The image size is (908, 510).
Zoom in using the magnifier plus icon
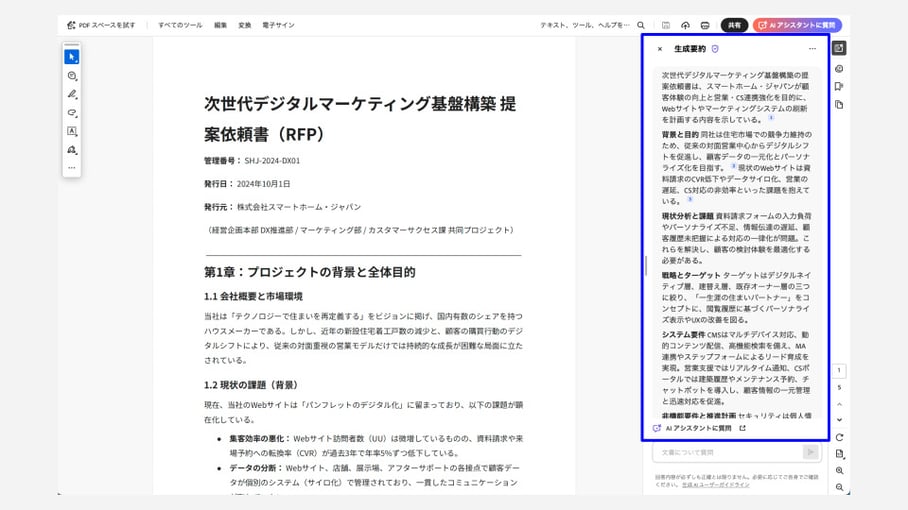839,470
